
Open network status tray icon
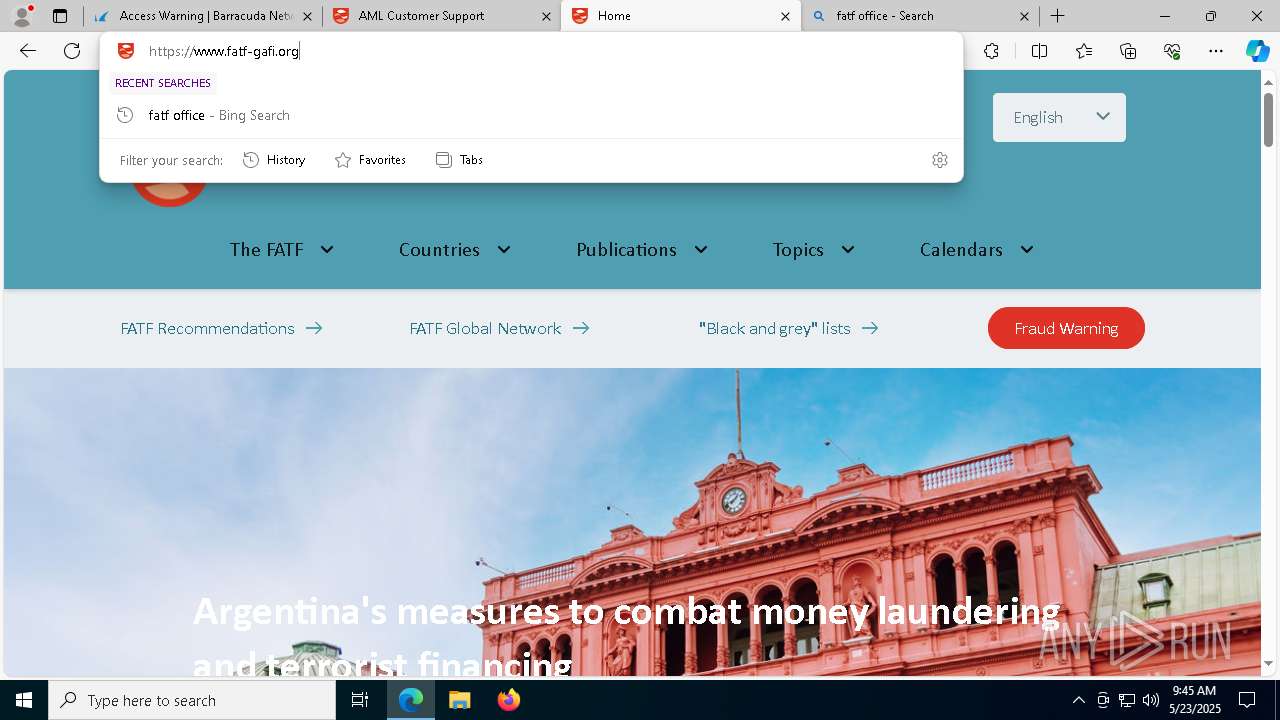(1127, 700)
